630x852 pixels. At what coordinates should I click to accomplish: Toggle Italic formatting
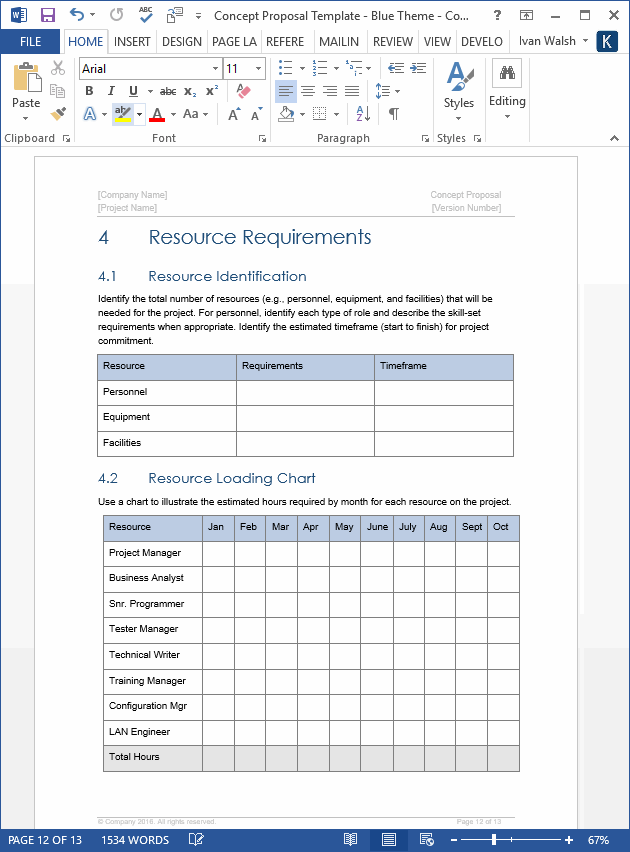(x=111, y=91)
